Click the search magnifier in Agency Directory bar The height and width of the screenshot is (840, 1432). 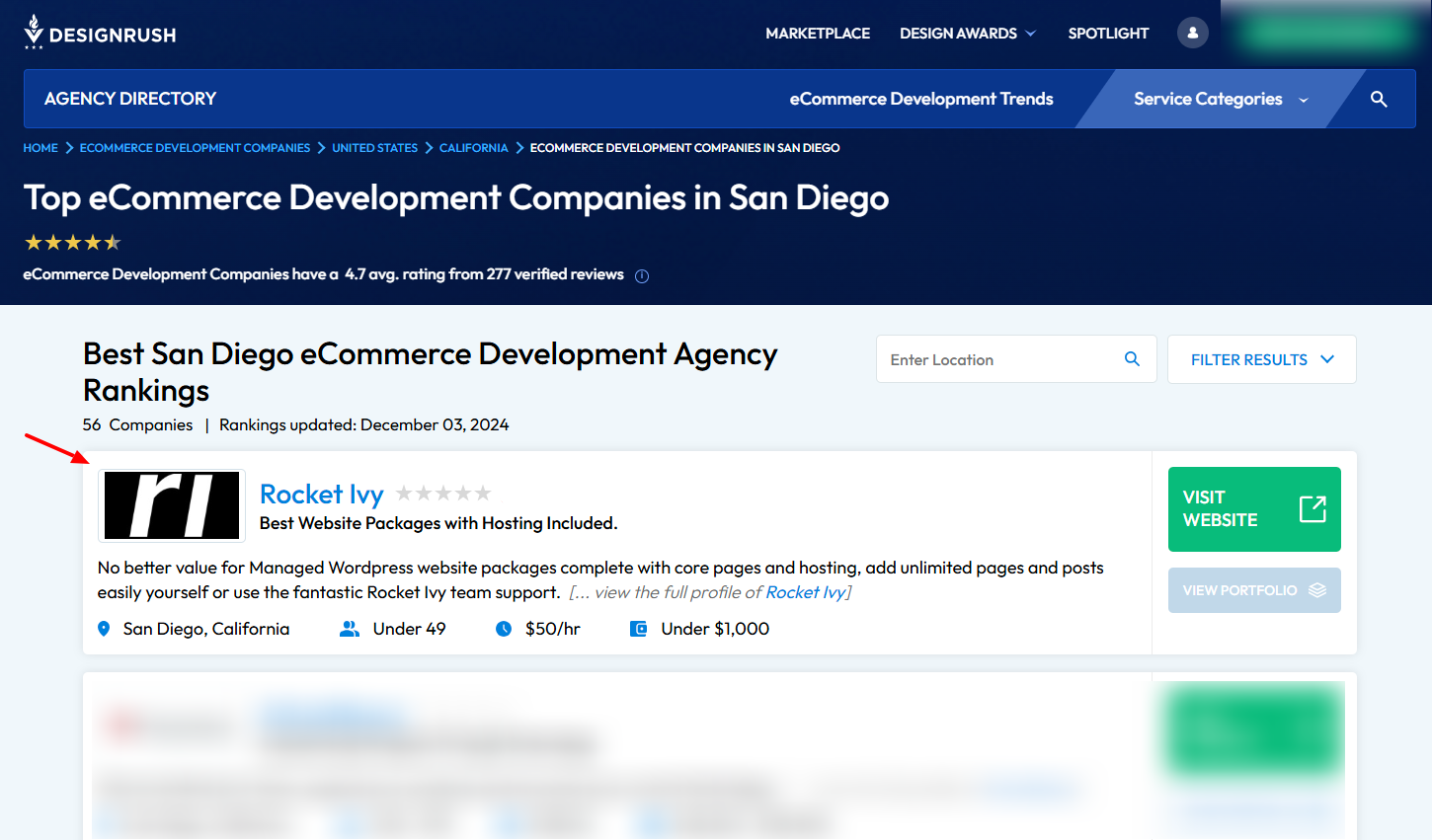[x=1379, y=99]
